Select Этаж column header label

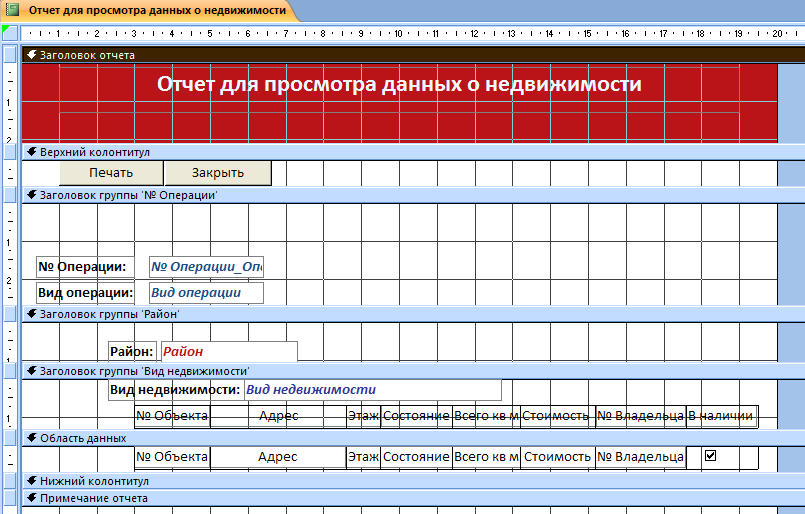pyautogui.click(x=363, y=416)
